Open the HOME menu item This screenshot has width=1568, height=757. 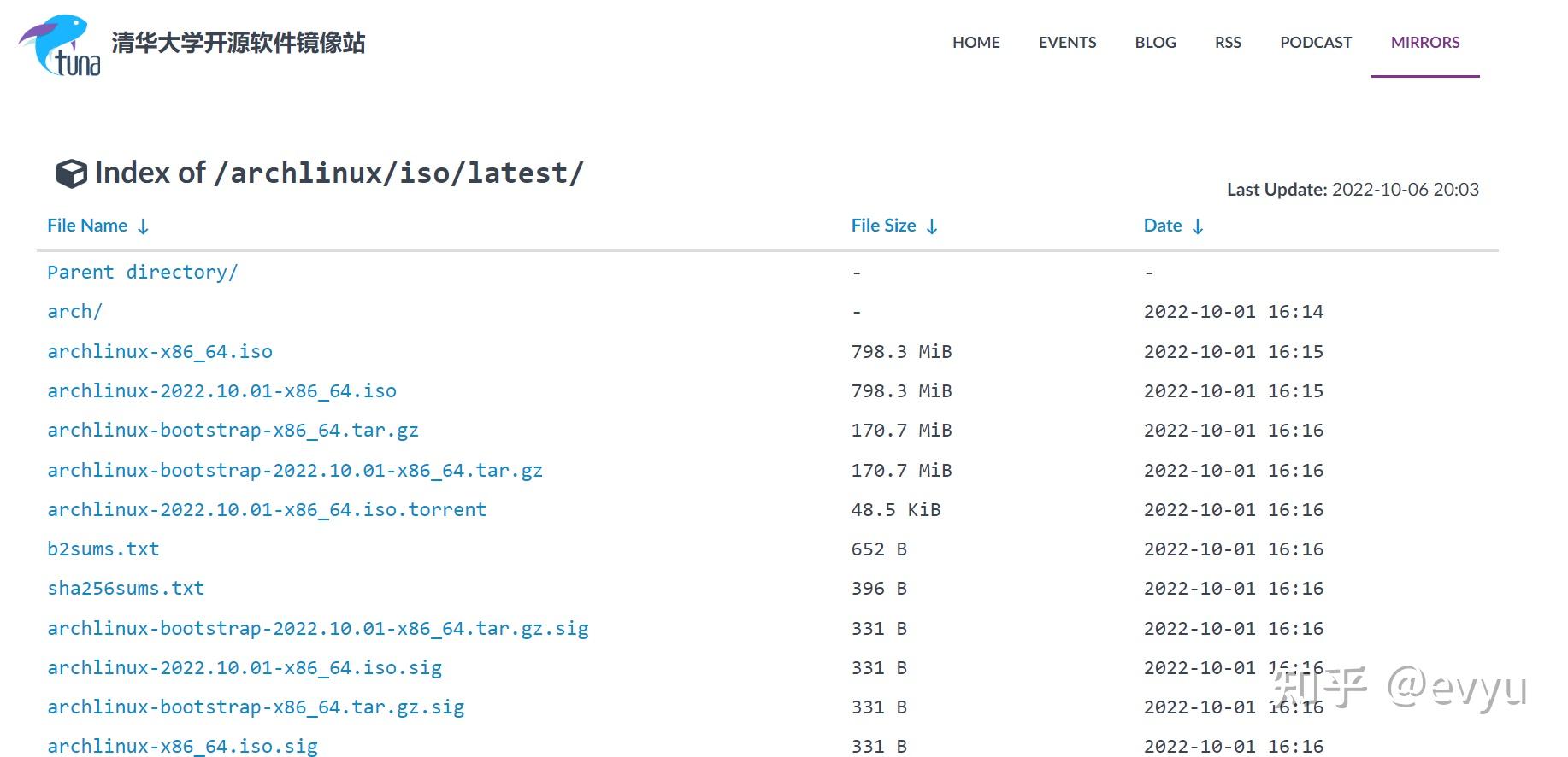tap(976, 43)
